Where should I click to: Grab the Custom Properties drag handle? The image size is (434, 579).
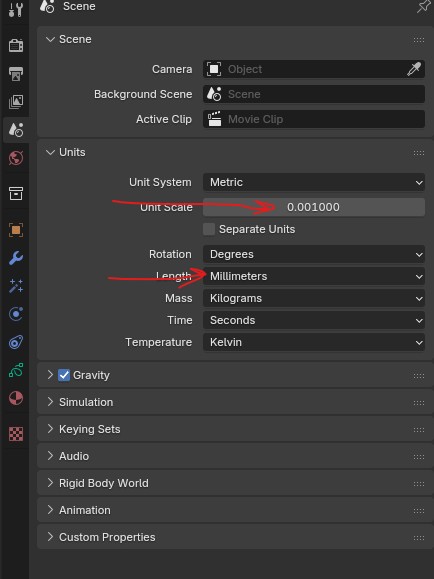pos(419,538)
